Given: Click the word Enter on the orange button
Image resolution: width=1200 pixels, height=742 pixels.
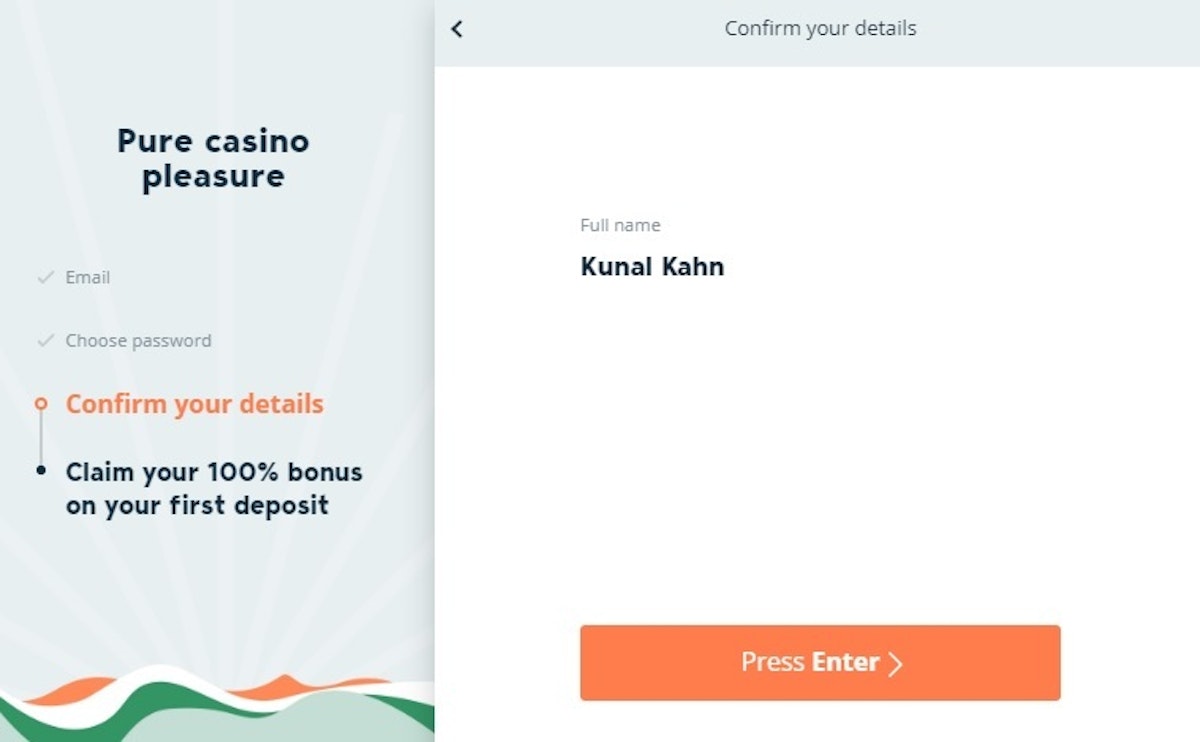Looking at the screenshot, I should (x=845, y=662).
